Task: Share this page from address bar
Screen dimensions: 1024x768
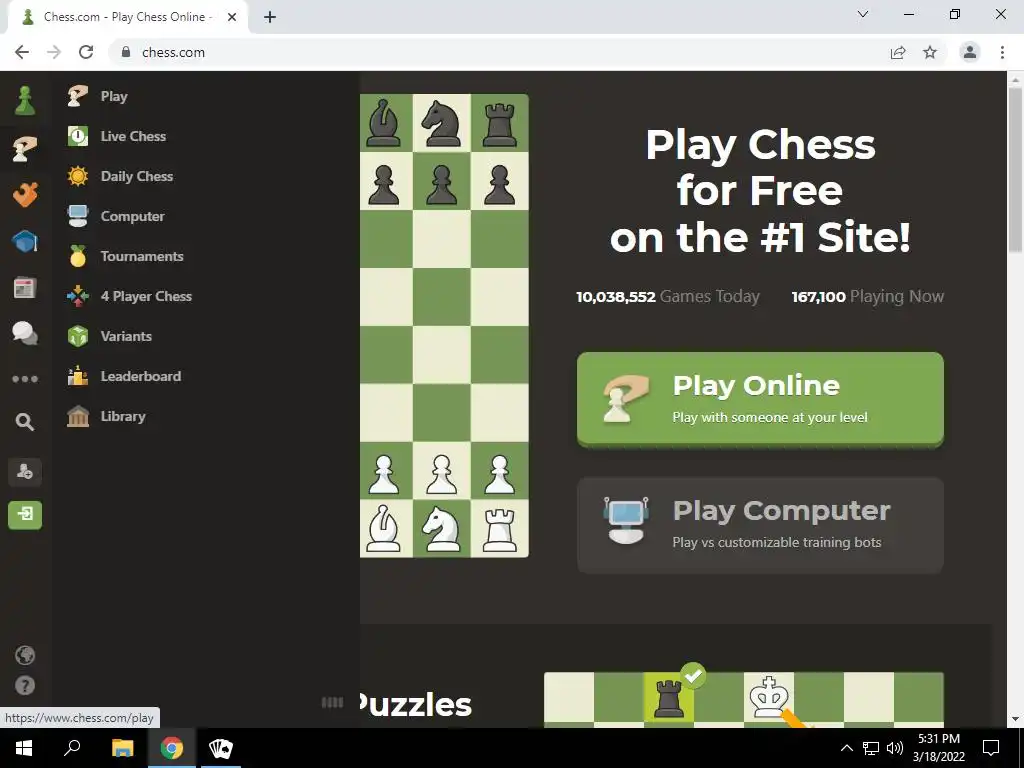Action: [898, 52]
